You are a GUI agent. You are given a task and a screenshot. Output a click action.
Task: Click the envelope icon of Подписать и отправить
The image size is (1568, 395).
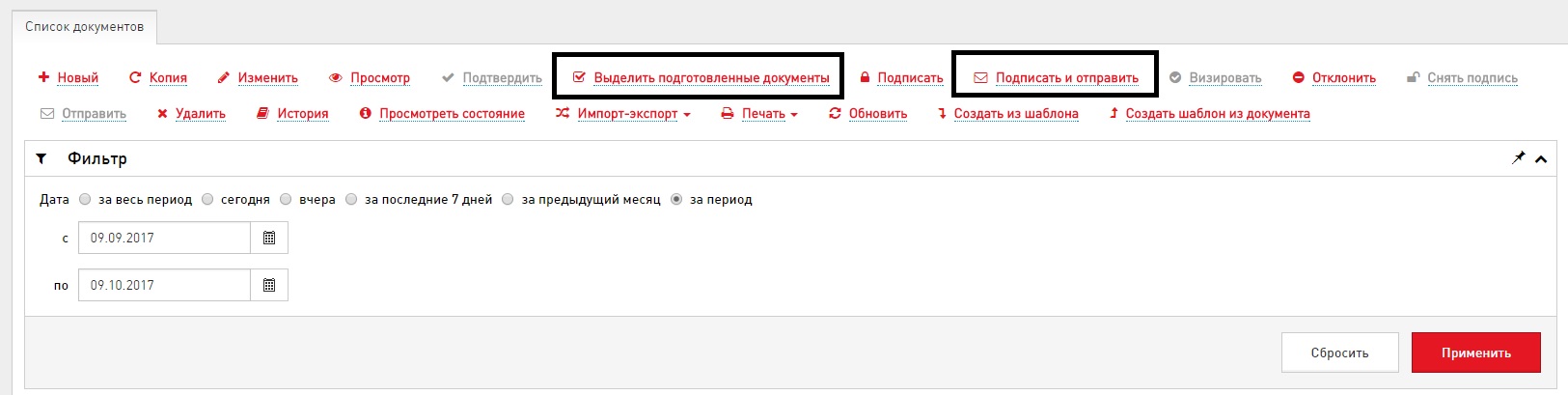pos(980,77)
